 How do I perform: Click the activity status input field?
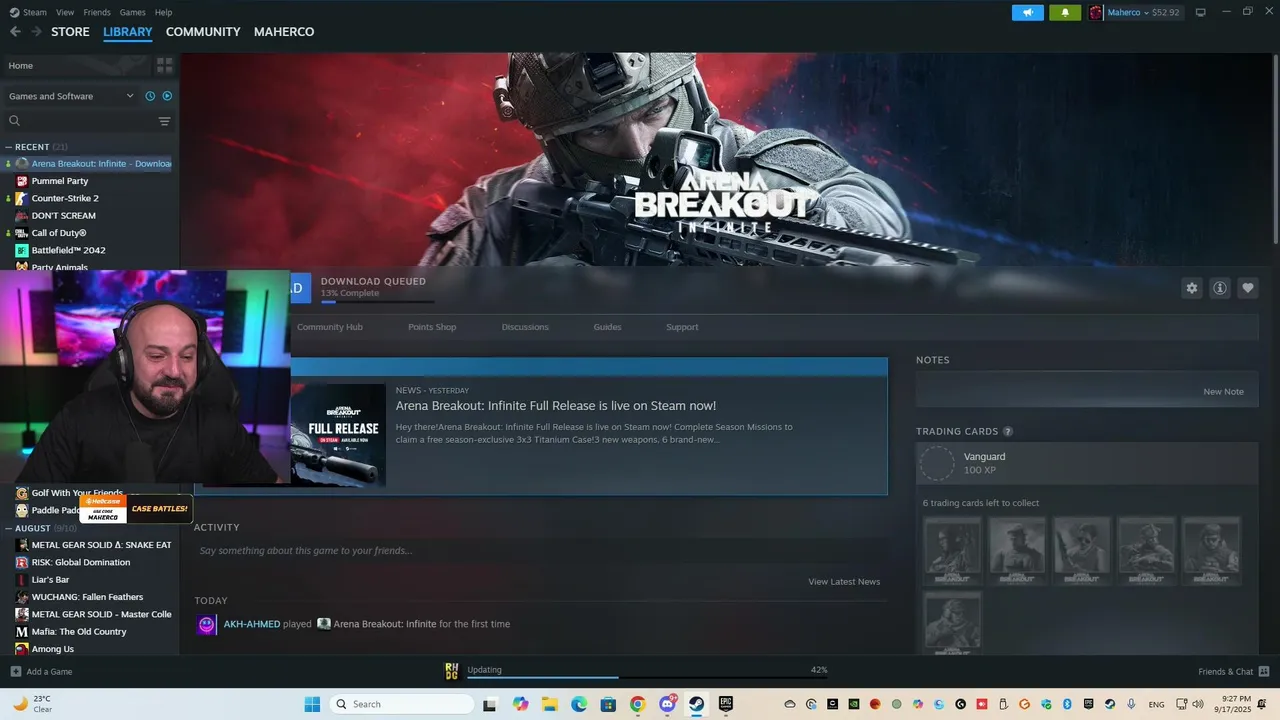540,551
